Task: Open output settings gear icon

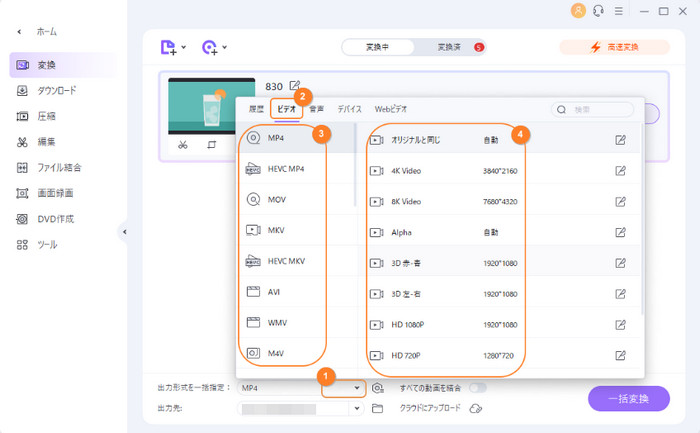Action: click(x=378, y=388)
